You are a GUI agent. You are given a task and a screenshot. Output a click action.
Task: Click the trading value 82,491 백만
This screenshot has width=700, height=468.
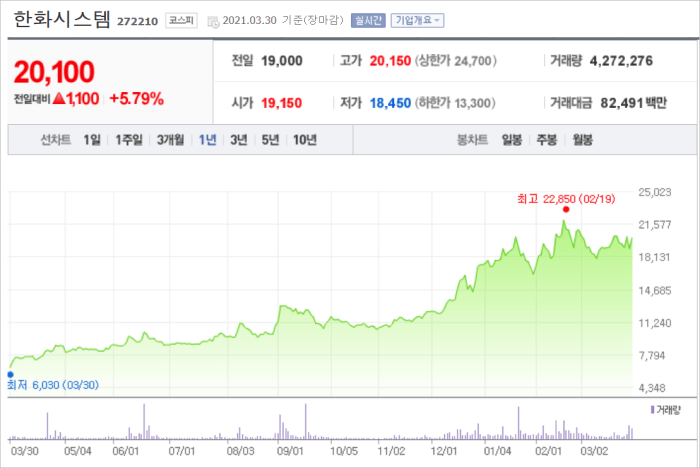click(633, 103)
